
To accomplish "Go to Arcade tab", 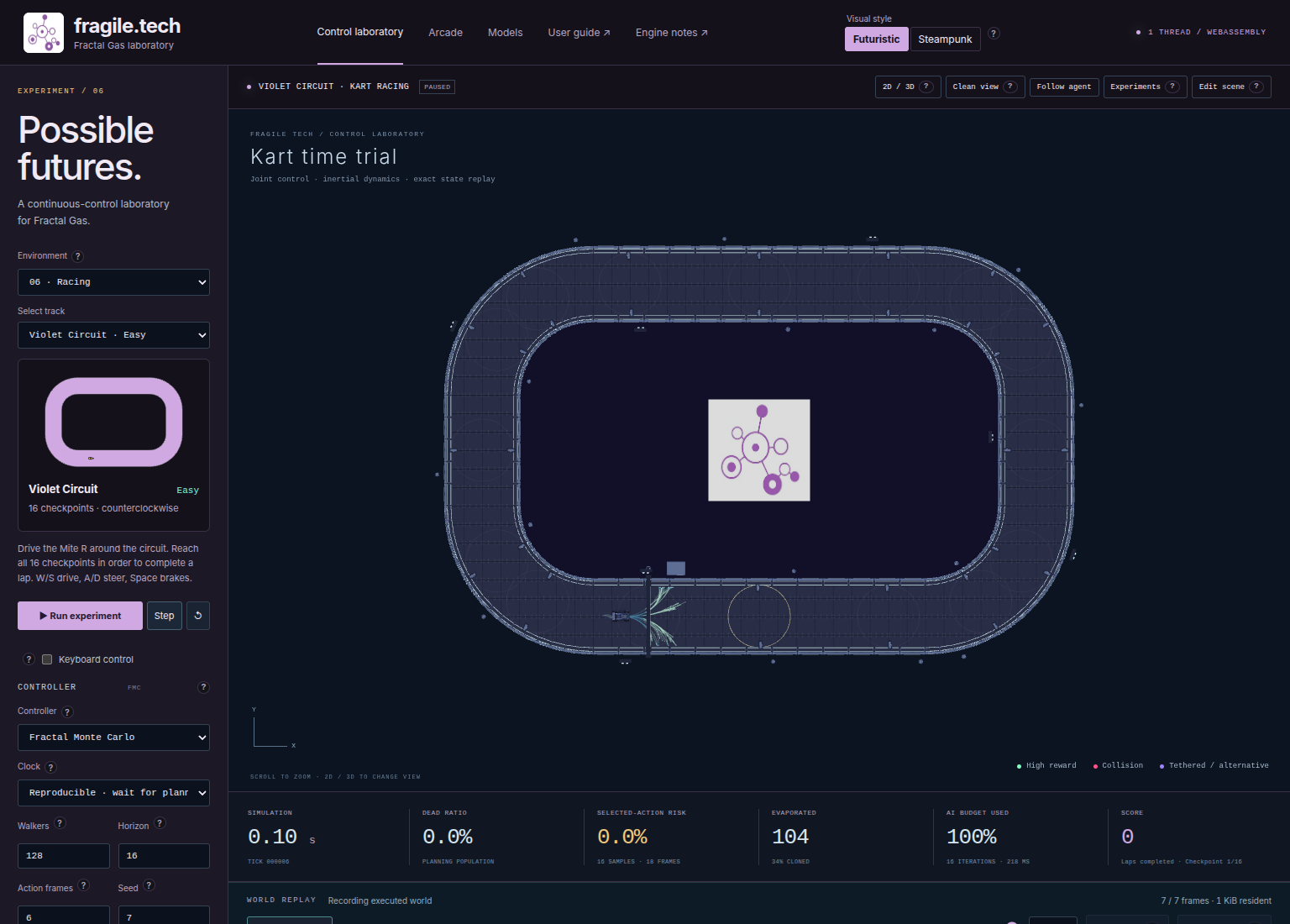I will pyautogui.click(x=445, y=33).
